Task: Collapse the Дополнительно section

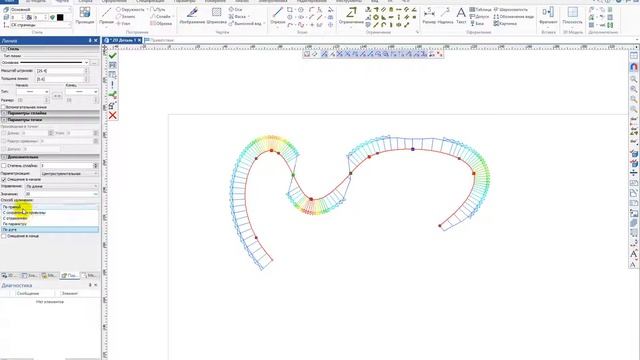Action: tap(50, 157)
